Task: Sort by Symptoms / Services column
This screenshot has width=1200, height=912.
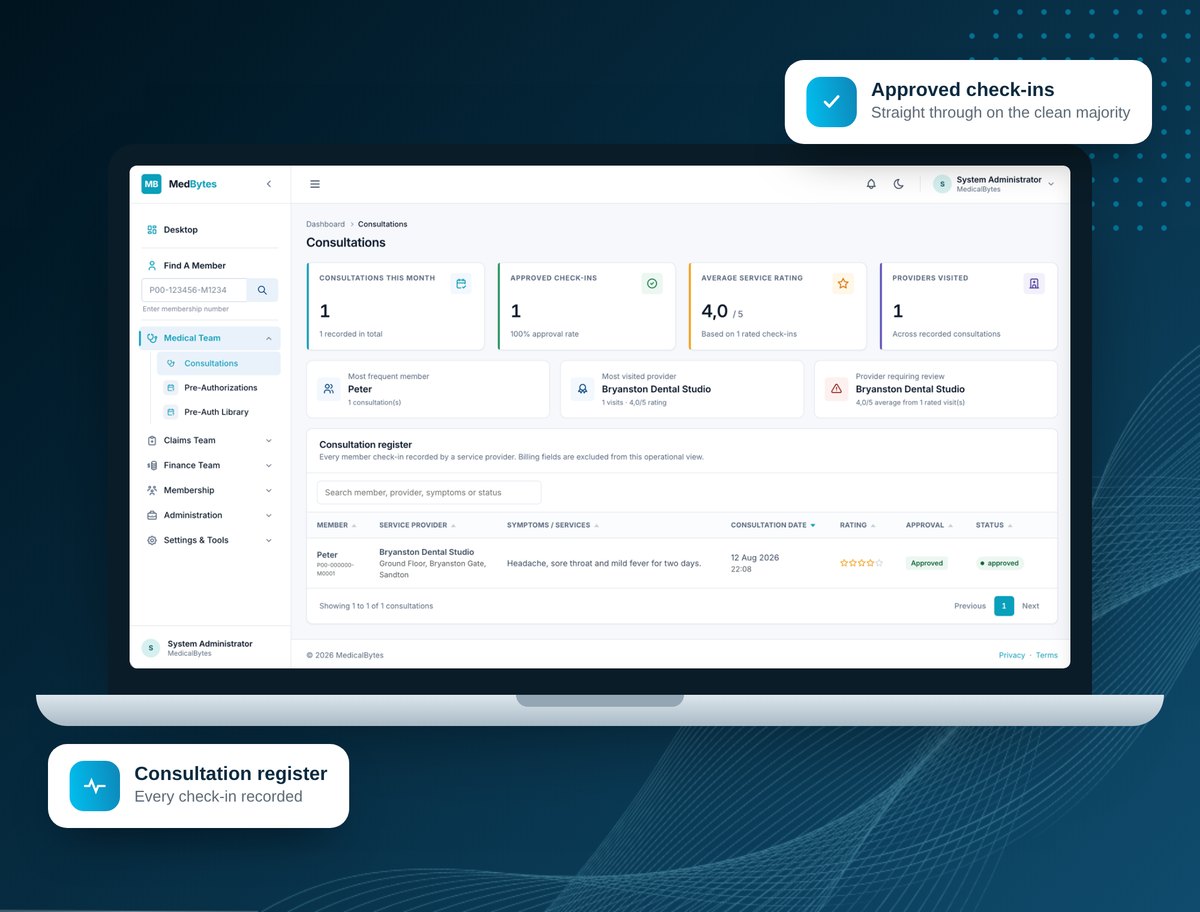Action: click(551, 525)
